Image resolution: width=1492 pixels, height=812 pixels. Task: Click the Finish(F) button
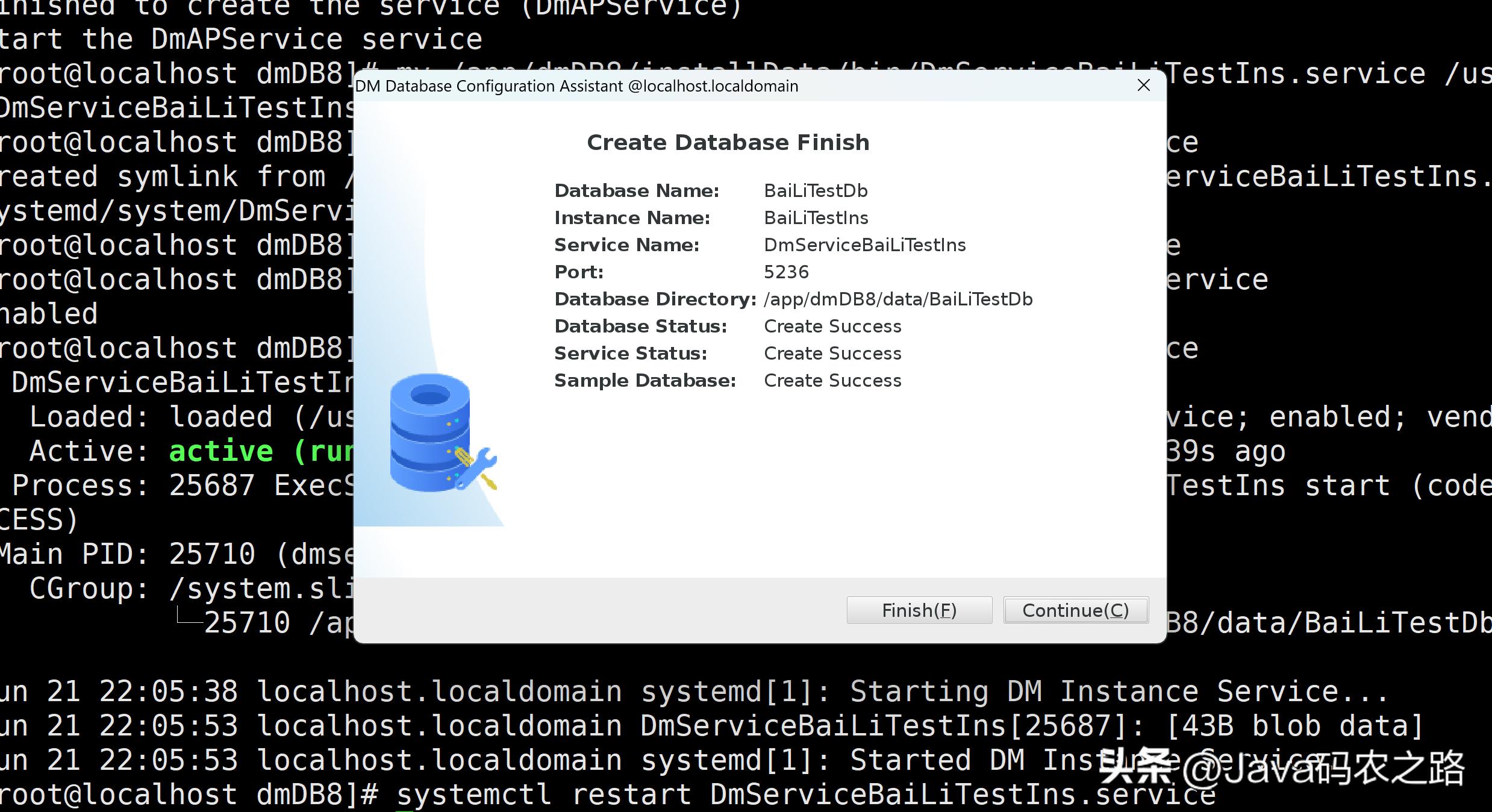pyautogui.click(x=919, y=610)
